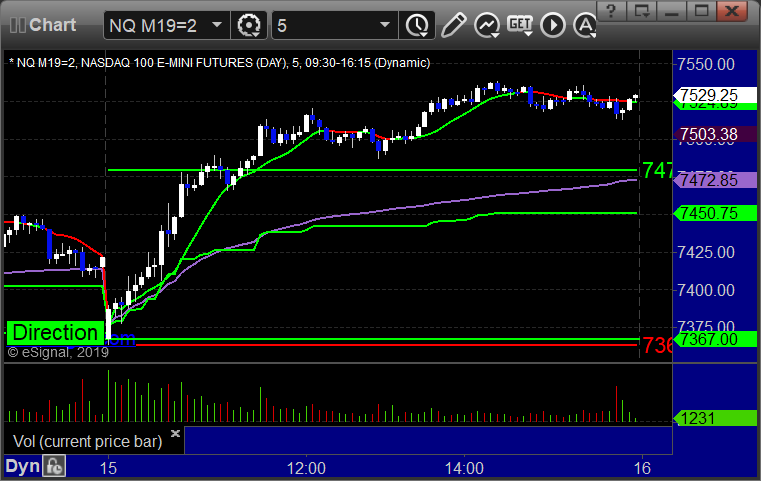Viewport: 761px width, 481px height.
Task: Close the Vol current price bar pane
Action: tap(175, 433)
